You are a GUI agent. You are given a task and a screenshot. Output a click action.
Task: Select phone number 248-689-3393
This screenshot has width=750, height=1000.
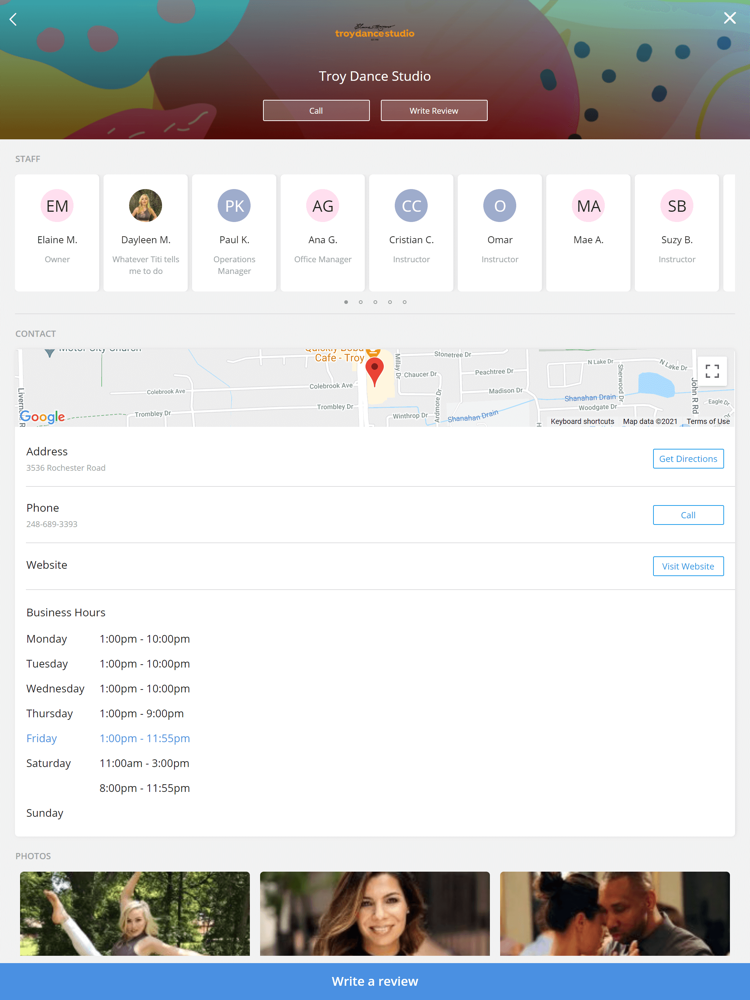(x=52, y=524)
